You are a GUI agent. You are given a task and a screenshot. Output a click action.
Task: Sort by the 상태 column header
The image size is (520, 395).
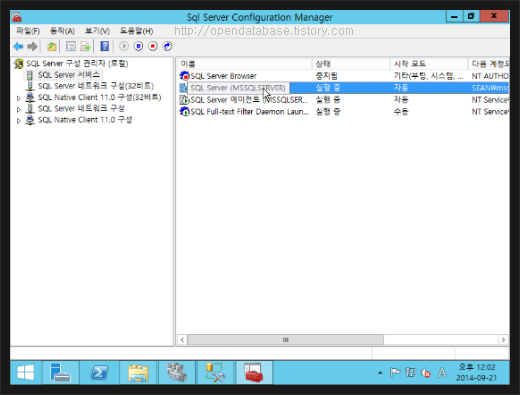[351, 64]
